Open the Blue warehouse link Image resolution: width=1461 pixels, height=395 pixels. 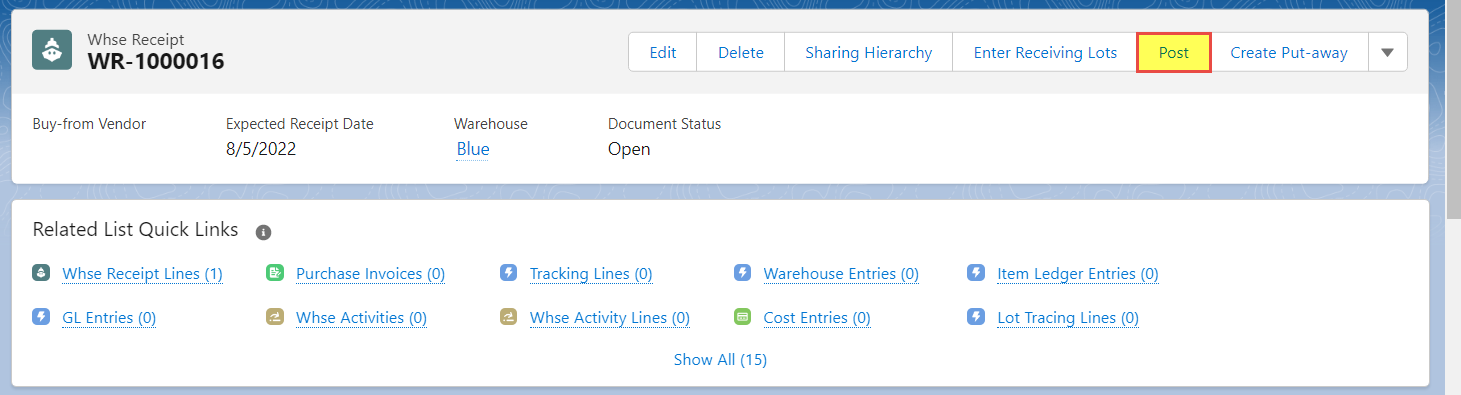click(473, 149)
